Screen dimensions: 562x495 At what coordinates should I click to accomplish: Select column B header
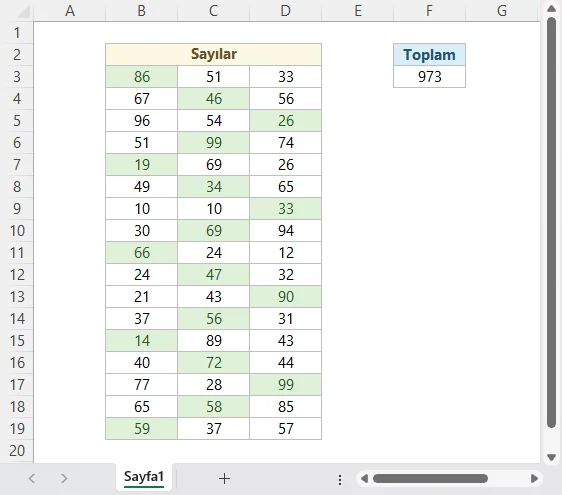pos(142,11)
